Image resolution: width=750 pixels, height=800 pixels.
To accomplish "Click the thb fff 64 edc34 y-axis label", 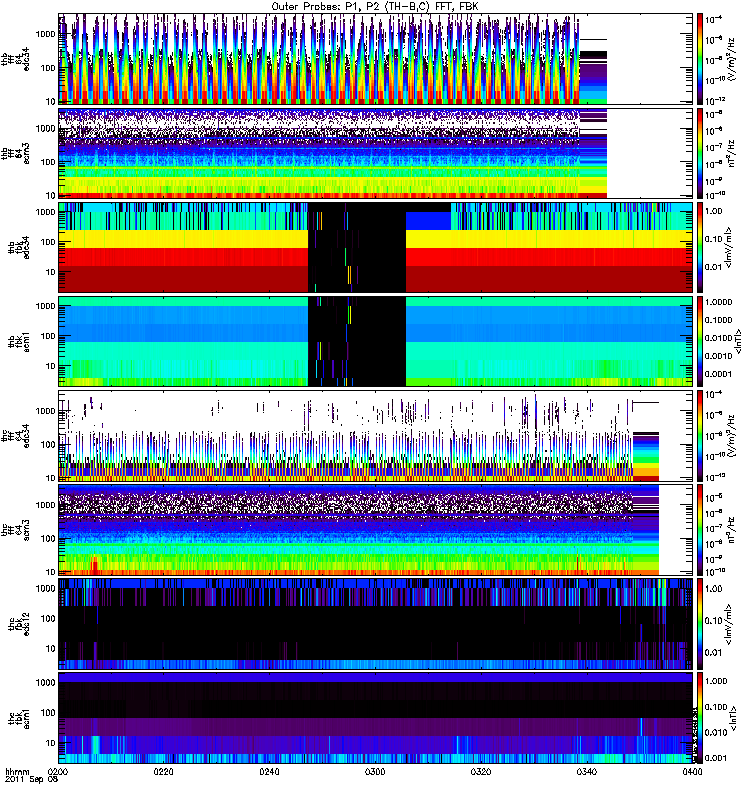I will 15,59.
